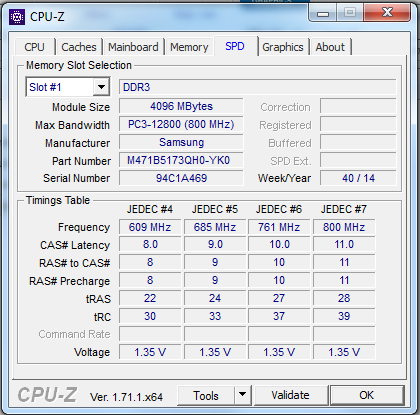Open the Graphics tab
This screenshot has width=420, height=415.
[283, 47]
